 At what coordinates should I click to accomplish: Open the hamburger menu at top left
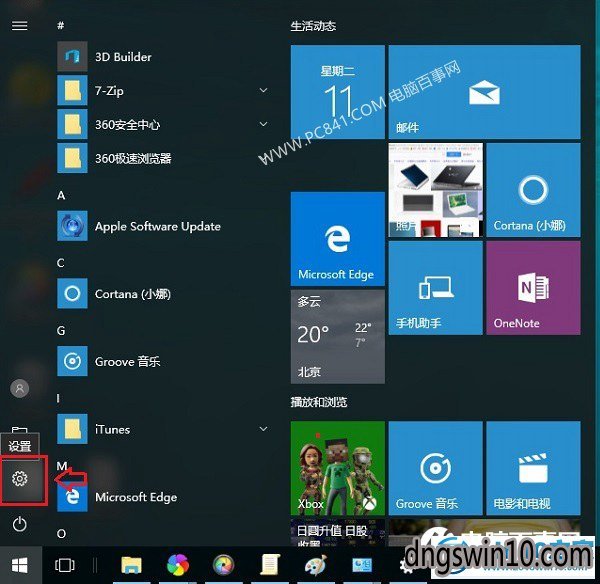click(x=20, y=26)
